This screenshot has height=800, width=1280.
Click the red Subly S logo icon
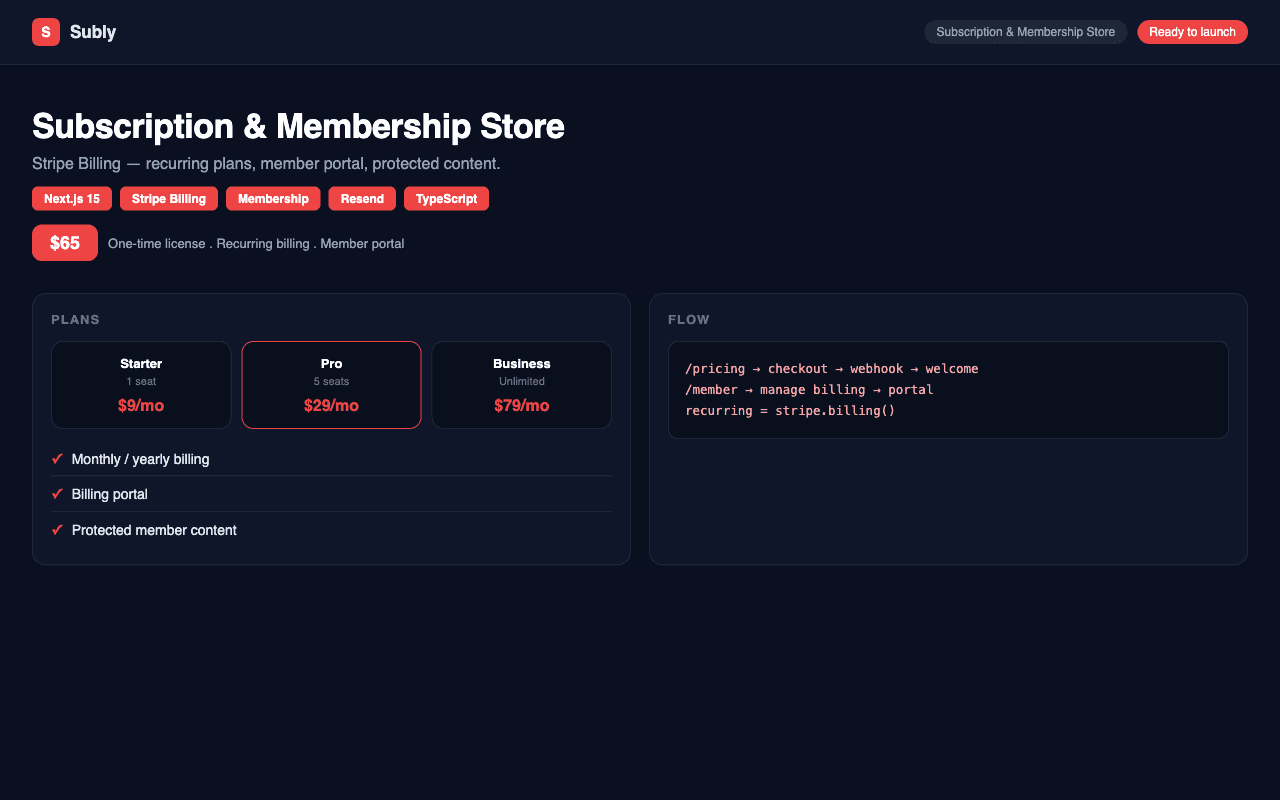pyautogui.click(x=46, y=32)
